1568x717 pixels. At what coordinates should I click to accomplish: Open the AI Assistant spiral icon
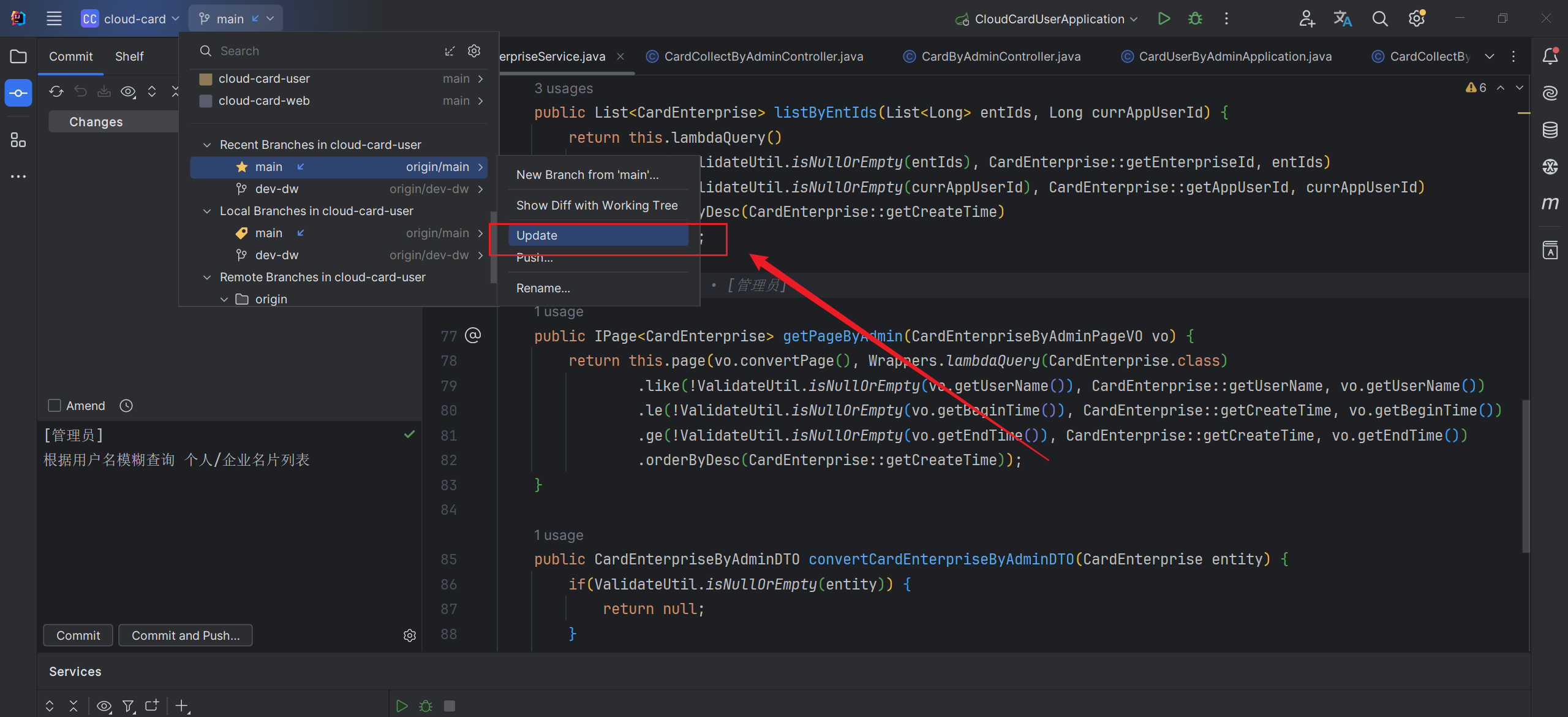coord(1550,93)
